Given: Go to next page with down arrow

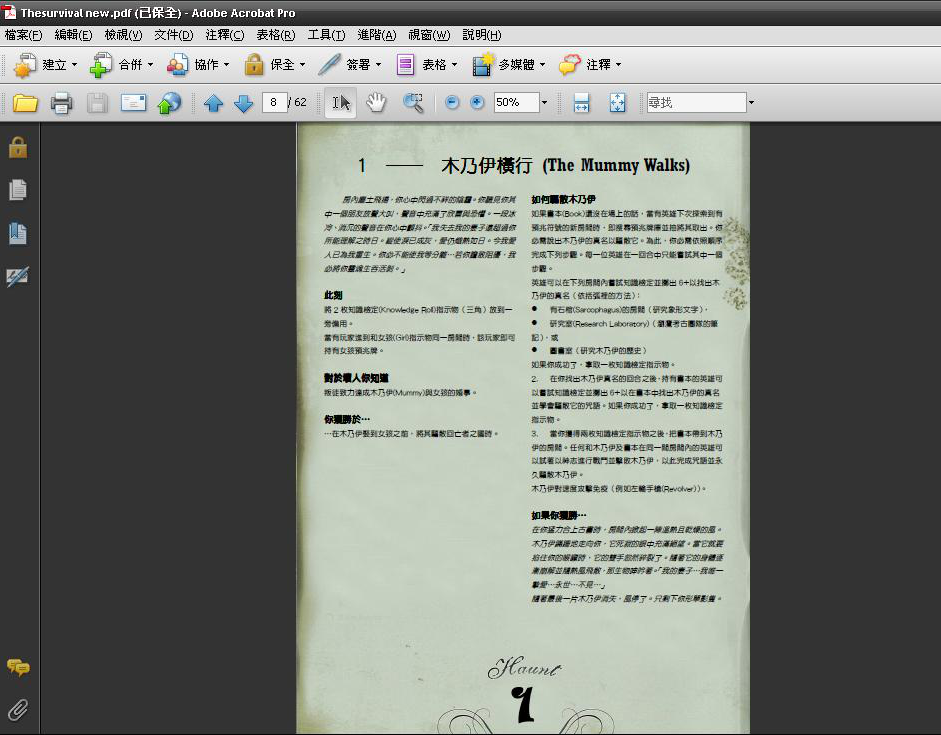Looking at the screenshot, I should pyautogui.click(x=243, y=103).
